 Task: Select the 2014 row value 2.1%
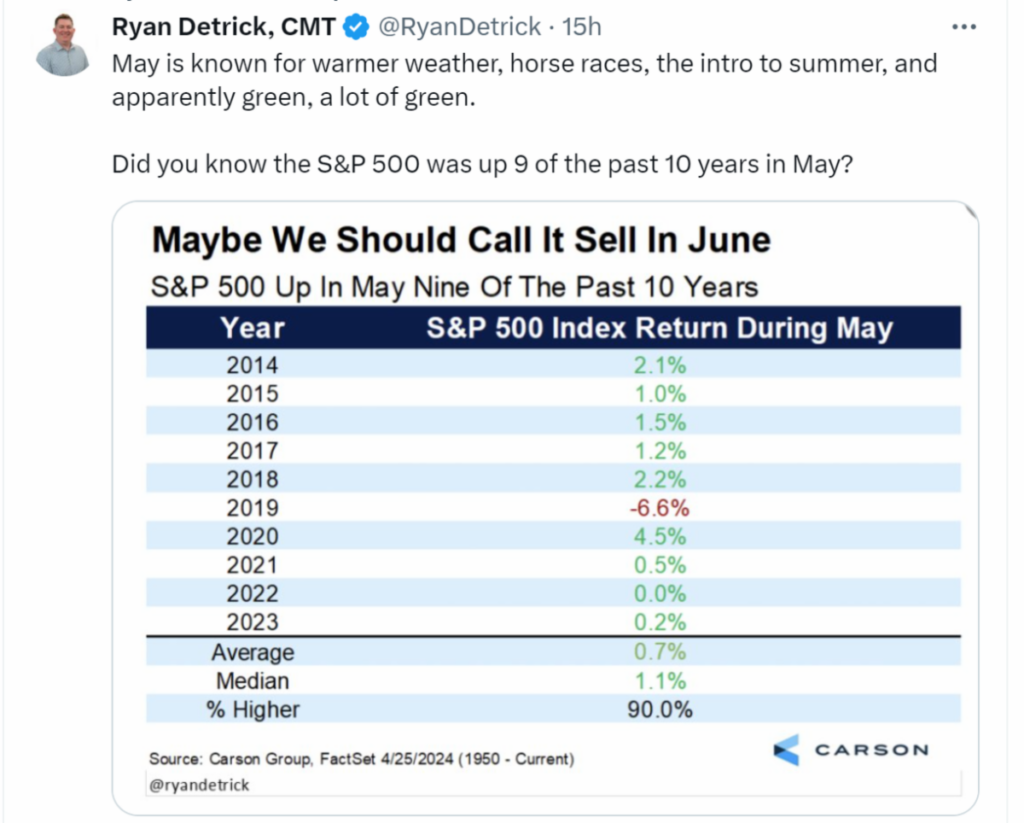tap(659, 366)
